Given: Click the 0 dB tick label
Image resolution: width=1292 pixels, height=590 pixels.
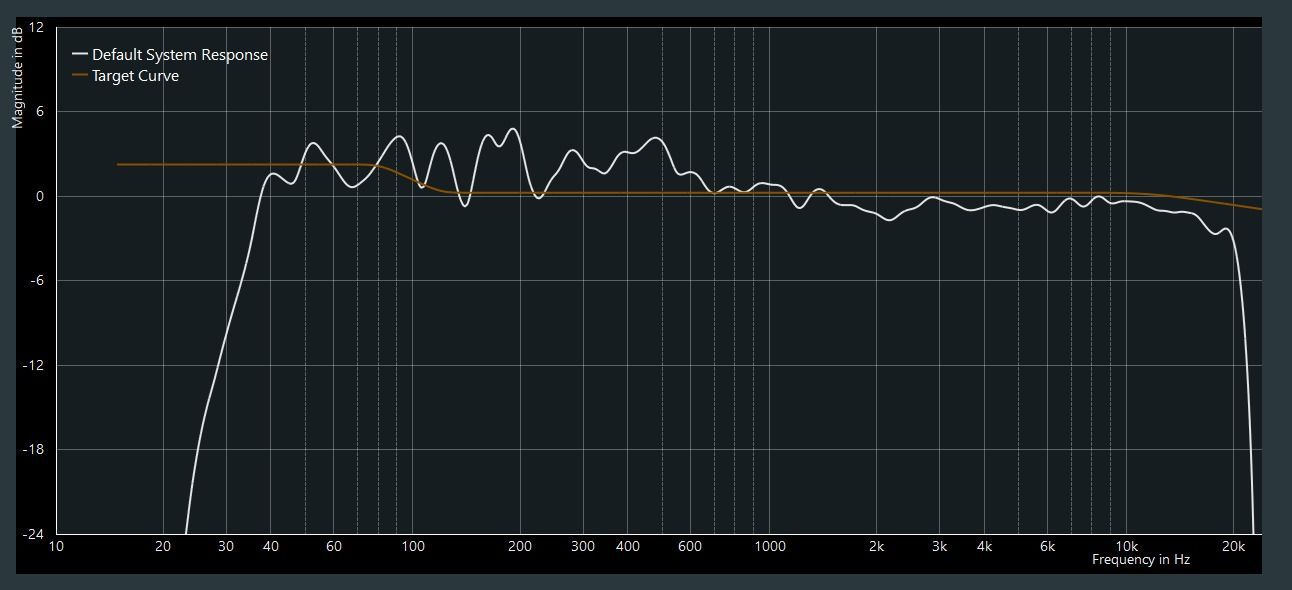Looking at the screenshot, I should [40, 196].
